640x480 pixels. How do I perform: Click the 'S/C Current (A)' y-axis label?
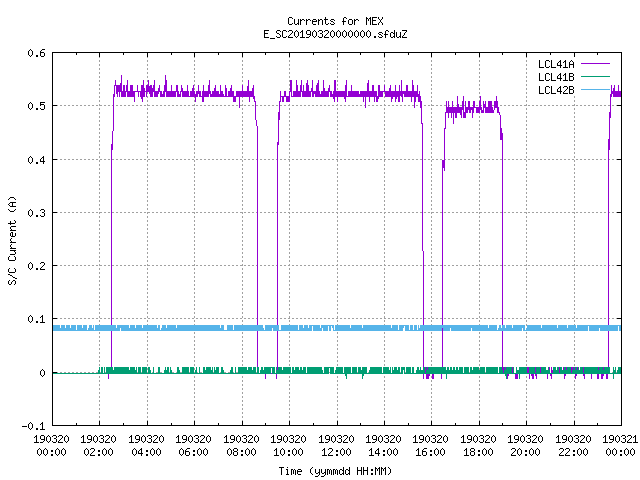12,240
